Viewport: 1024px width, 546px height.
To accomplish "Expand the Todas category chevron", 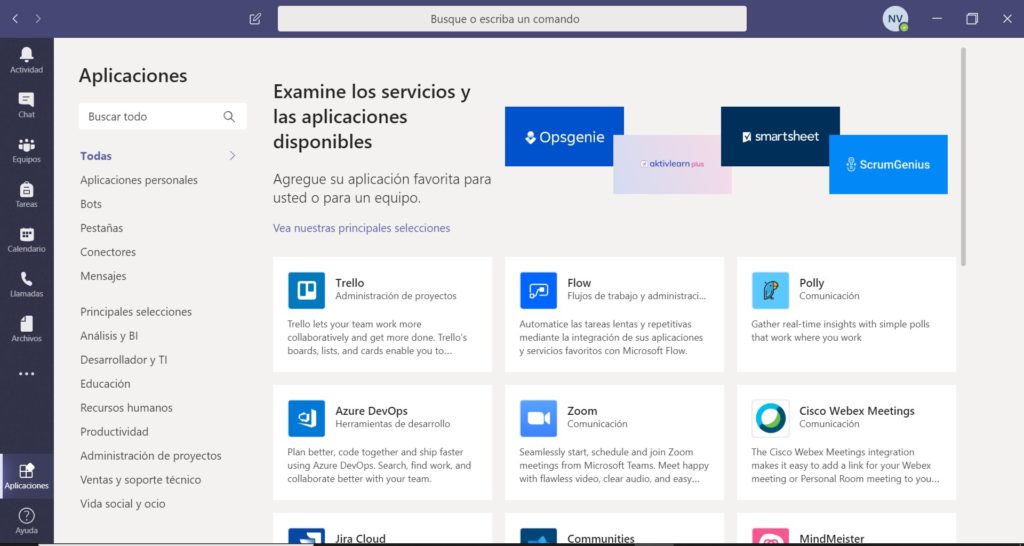I will point(232,156).
